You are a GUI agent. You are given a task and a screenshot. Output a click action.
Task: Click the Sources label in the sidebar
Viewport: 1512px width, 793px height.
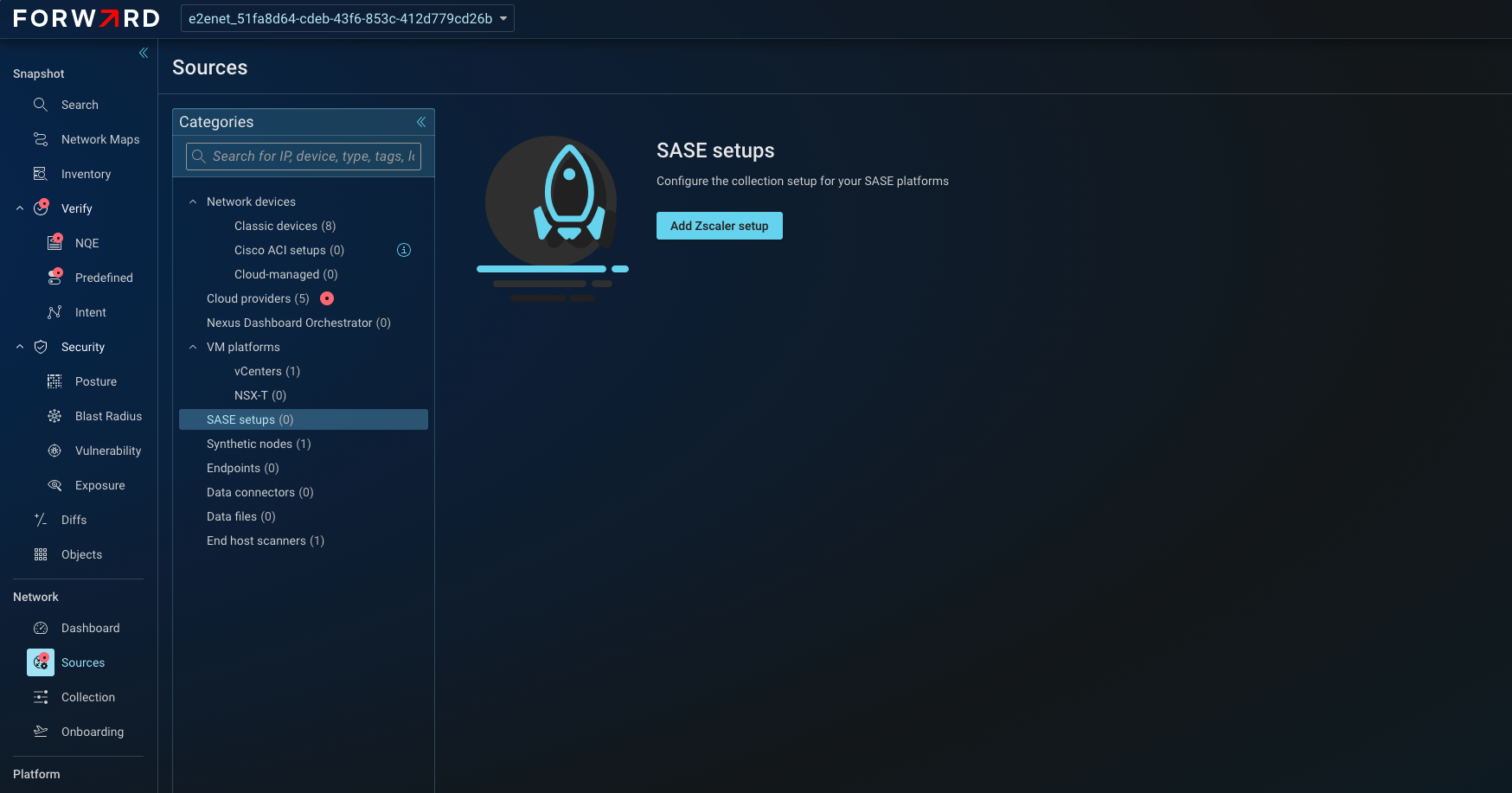83,662
